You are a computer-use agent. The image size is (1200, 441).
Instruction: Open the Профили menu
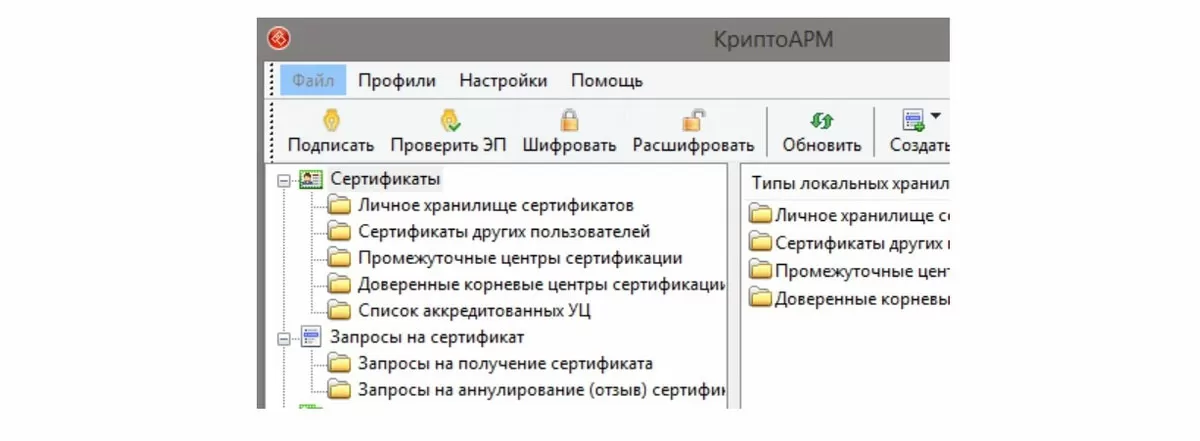397,81
